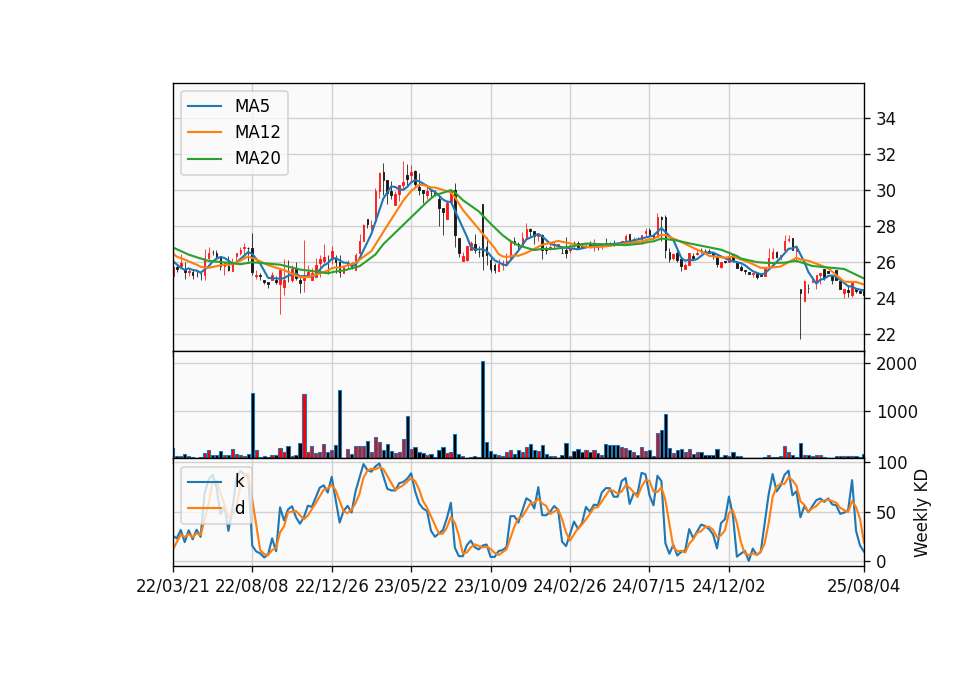The width and height of the screenshot is (960, 690).
Task: Click the 1000 volume axis label
Action: pos(897,412)
